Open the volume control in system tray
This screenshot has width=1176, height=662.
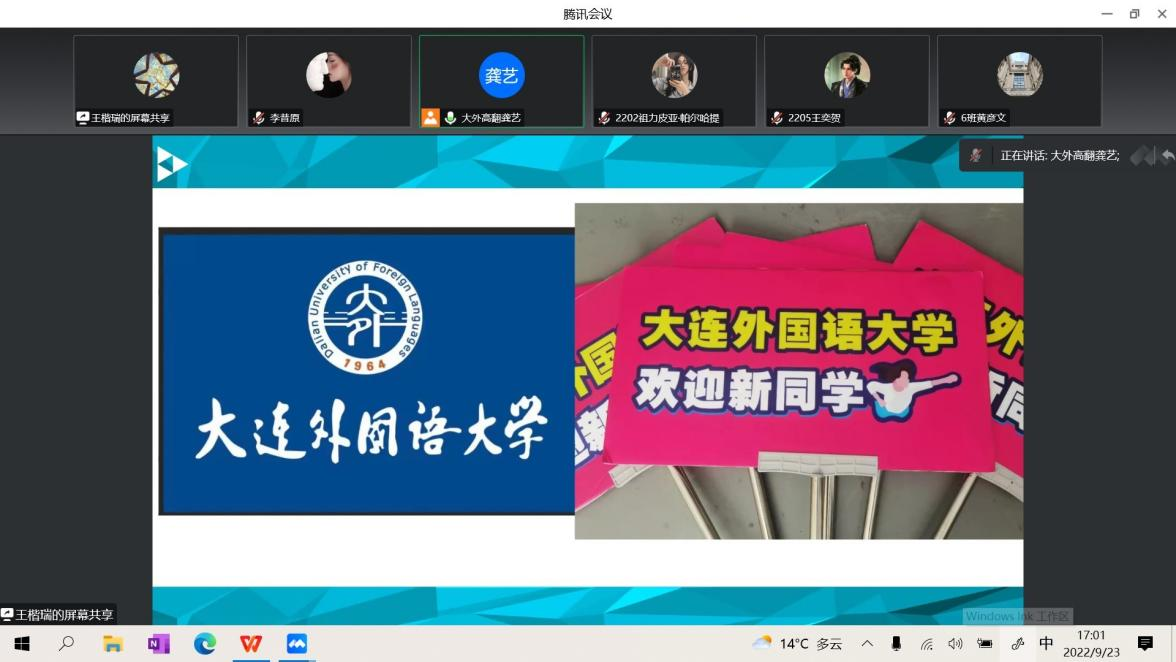pyautogui.click(x=955, y=644)
